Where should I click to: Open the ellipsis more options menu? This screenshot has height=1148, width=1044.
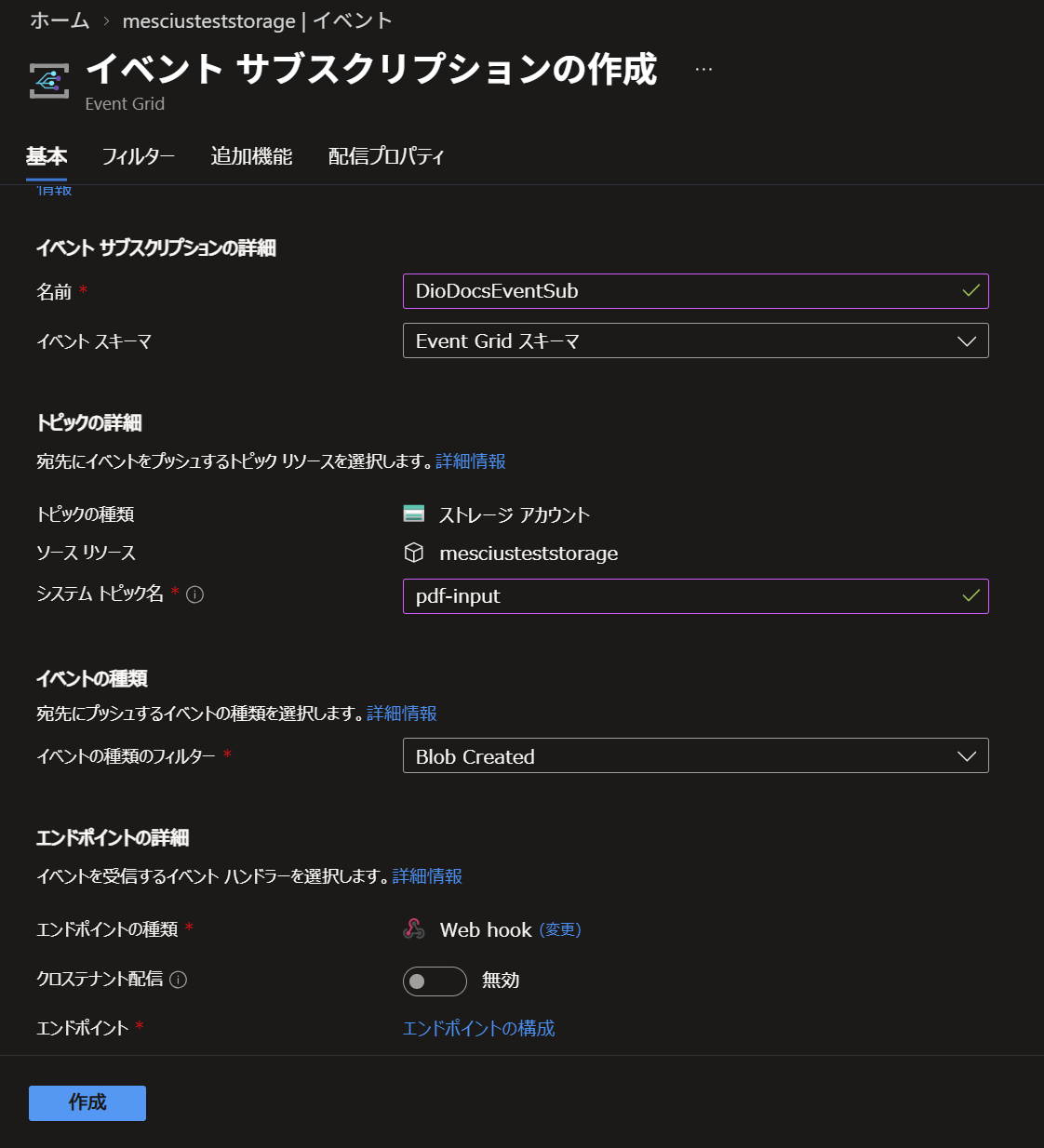(x=703, y=69)
